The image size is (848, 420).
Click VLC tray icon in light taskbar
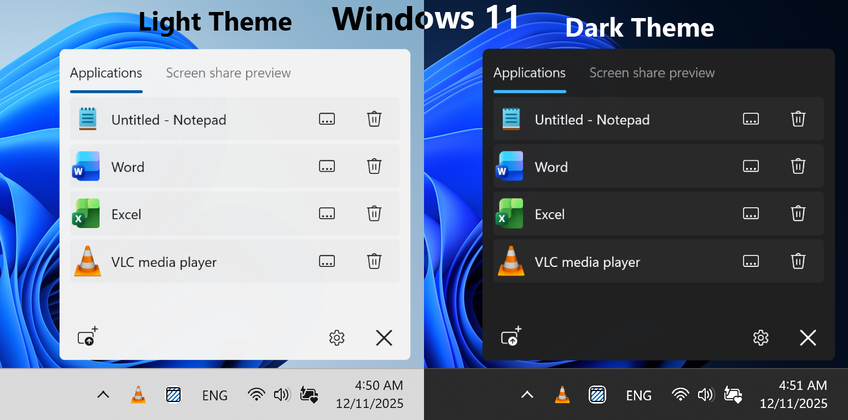138,395
